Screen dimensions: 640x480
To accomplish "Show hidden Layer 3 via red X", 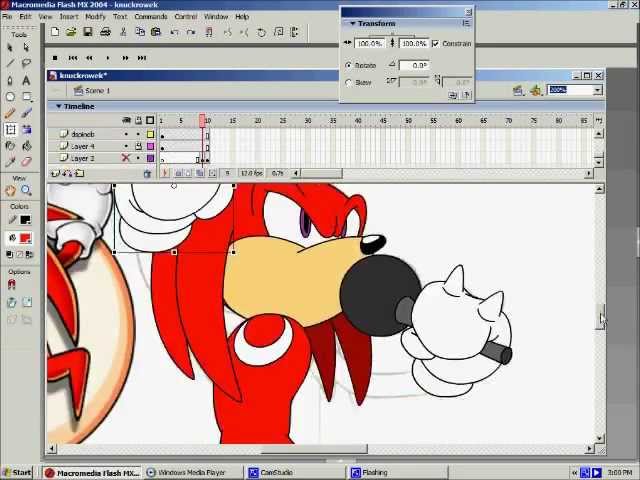I will pos(126,158).
